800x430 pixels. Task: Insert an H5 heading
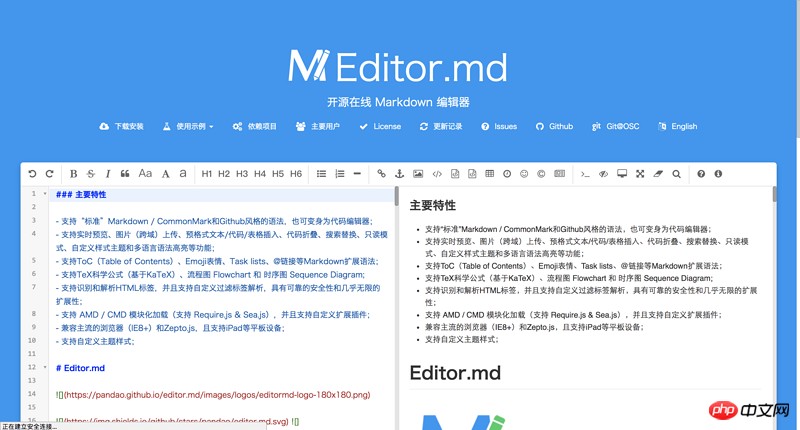[x=278, y=173]
